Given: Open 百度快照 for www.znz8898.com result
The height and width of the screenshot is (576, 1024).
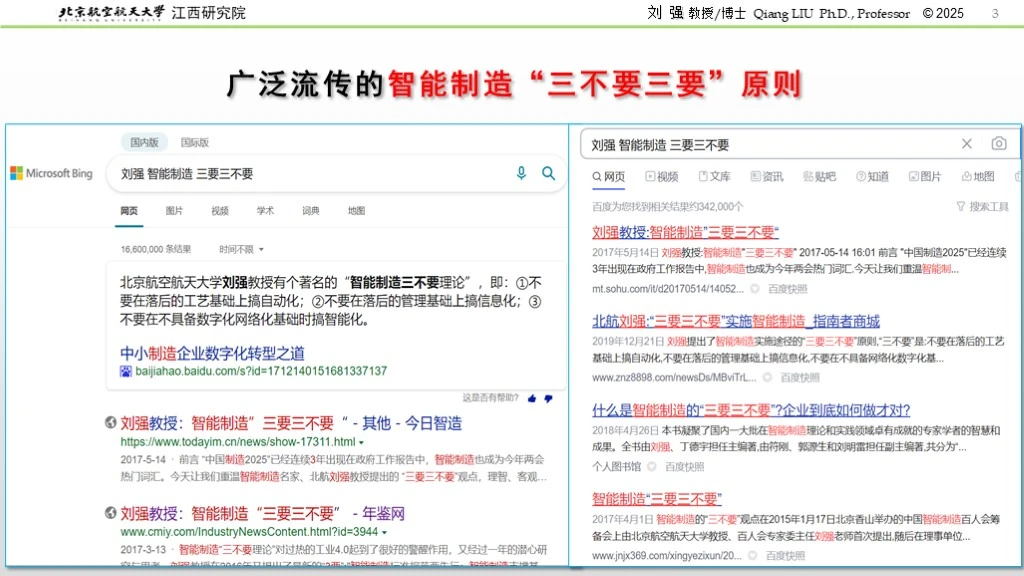Looking at the screenshot, I should (800, 377).
